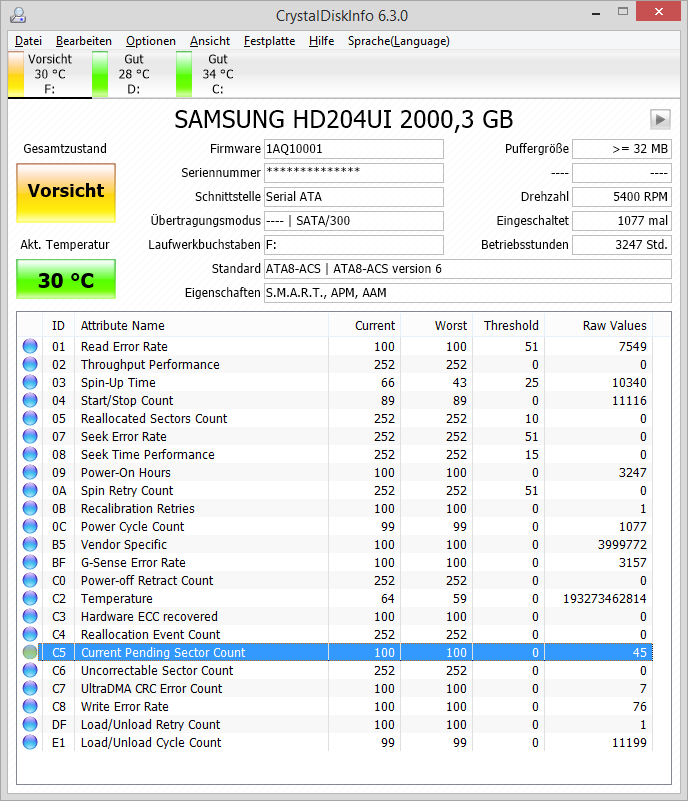Viewport: 688px width, 801px height.
Task: Click the Raw Values column header
Action: 598,325
